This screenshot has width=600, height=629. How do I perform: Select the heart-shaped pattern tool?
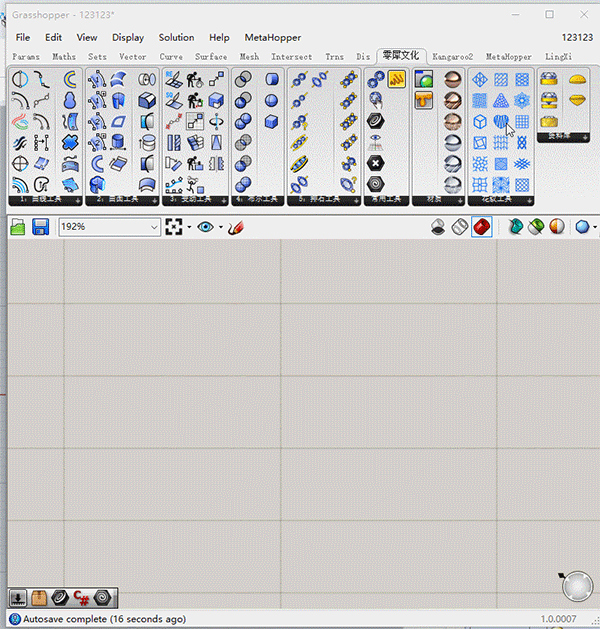pos(501,122)
